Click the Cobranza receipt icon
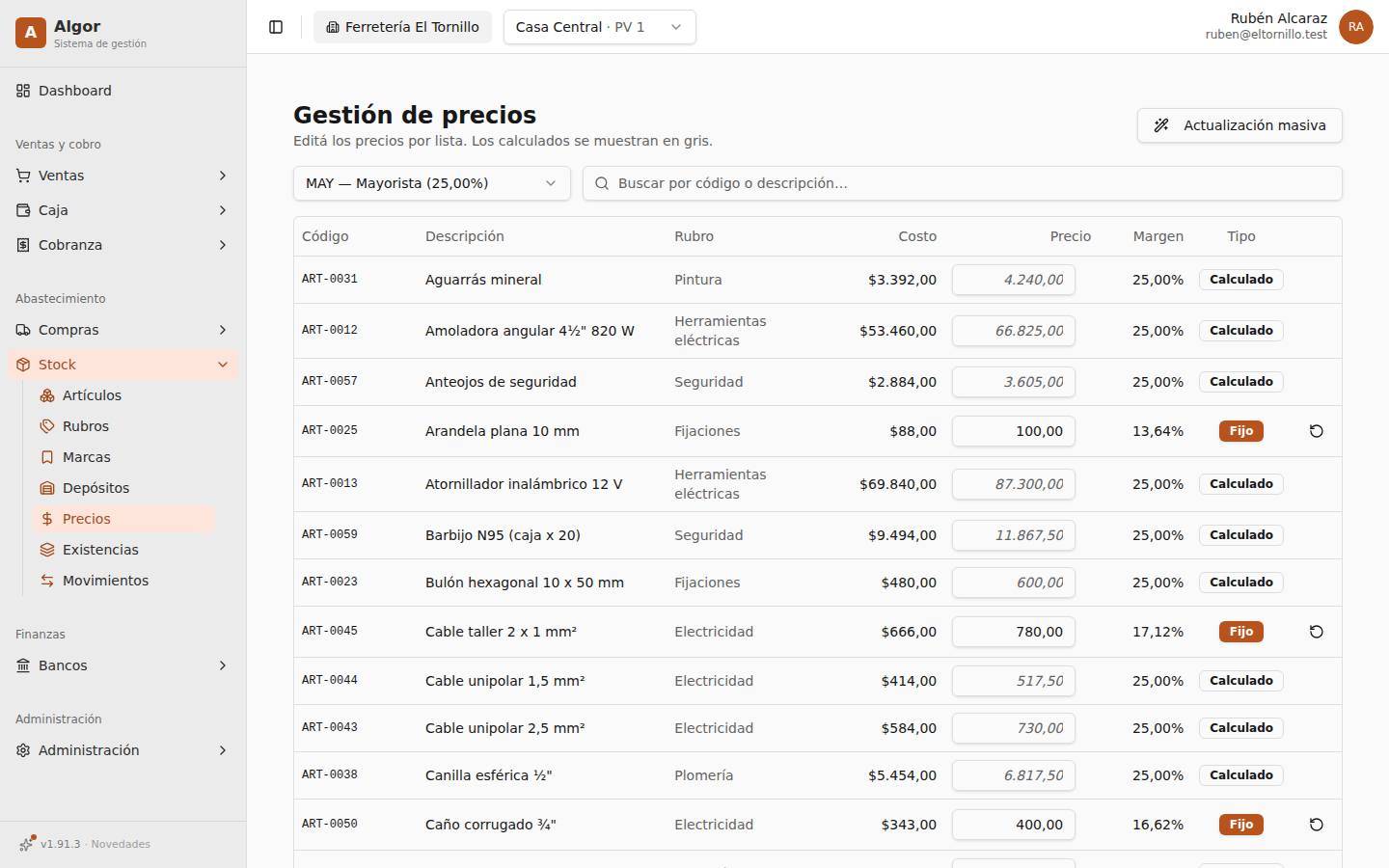 click(23, 245)
